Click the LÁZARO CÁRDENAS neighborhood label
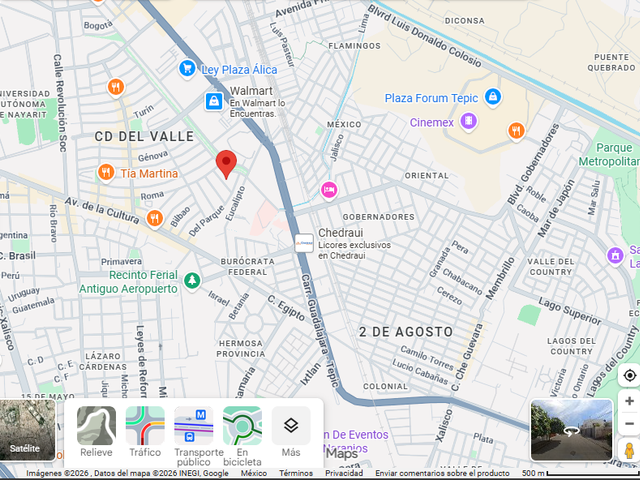 pyautogui.click(x=103, y=362)
